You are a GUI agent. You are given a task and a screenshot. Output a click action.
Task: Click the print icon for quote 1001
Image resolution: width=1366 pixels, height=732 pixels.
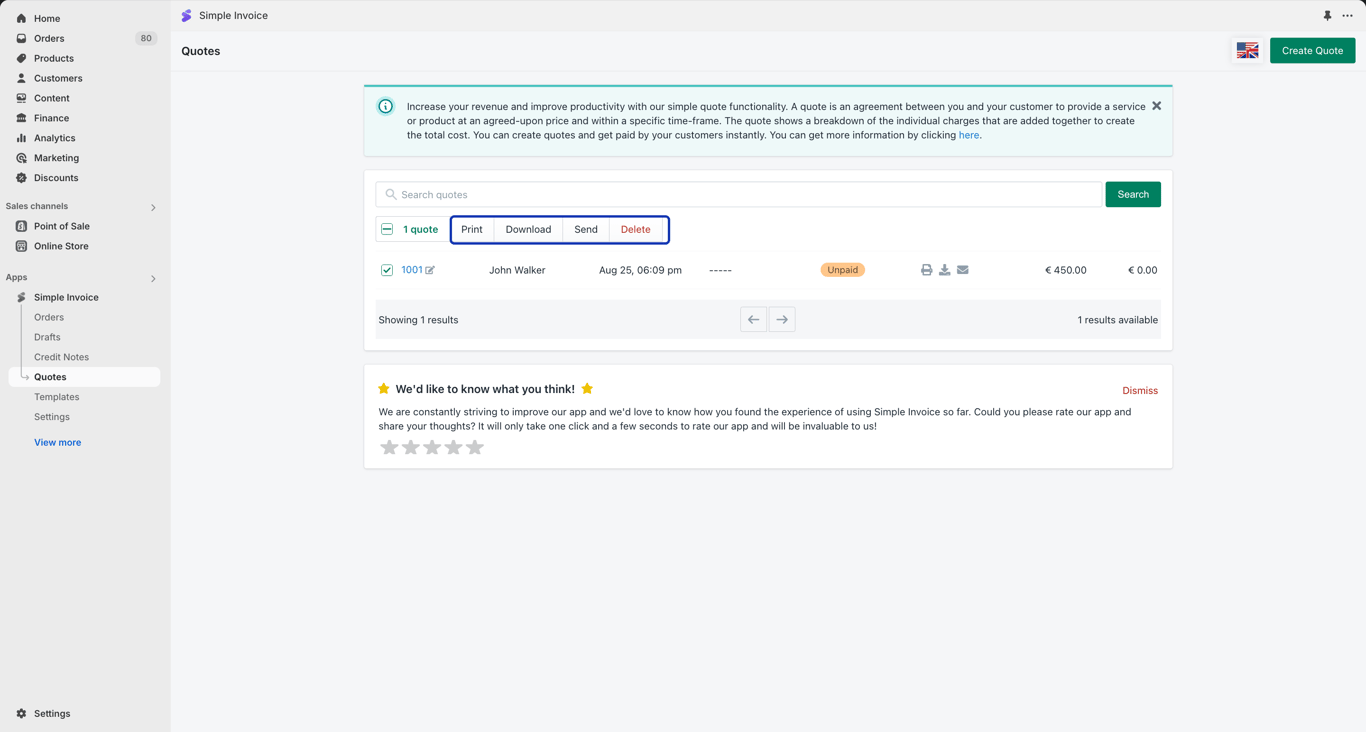[926, 270]
